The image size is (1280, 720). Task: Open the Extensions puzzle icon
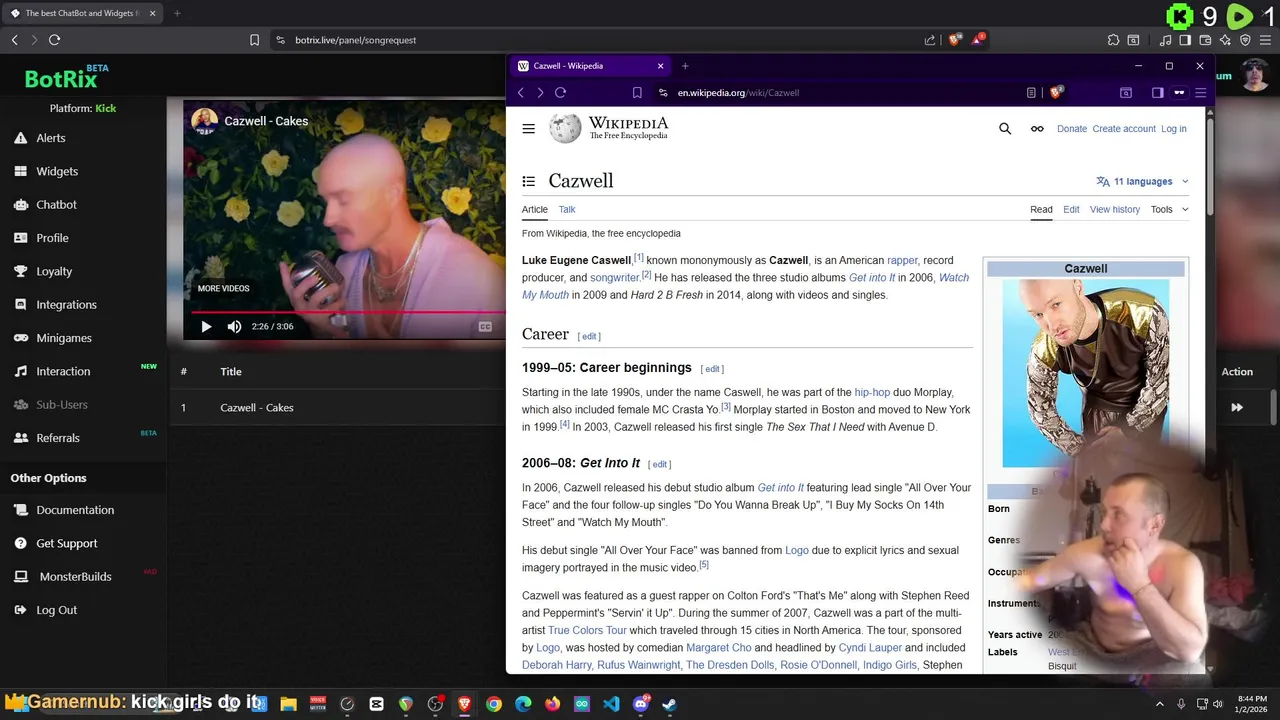click(1113, 40)
